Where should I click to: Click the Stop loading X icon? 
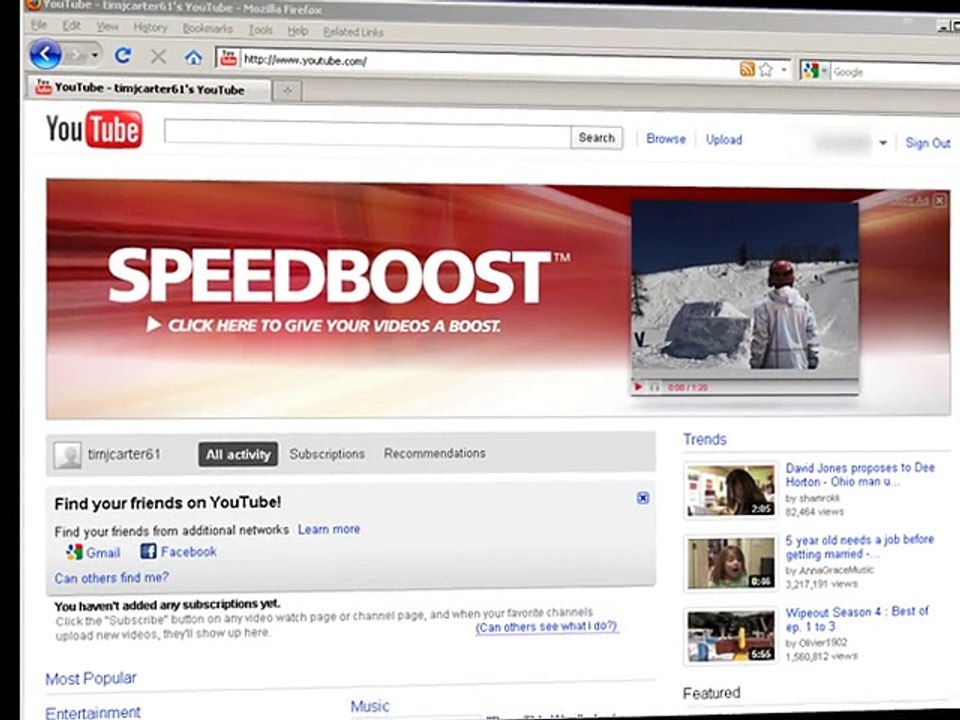[x=158, y=57]
